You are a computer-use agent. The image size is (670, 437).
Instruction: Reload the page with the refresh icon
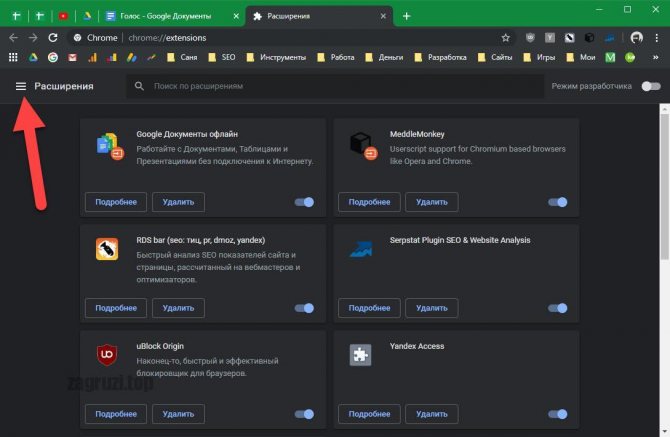pyautogui.click(x=53, y=38)
